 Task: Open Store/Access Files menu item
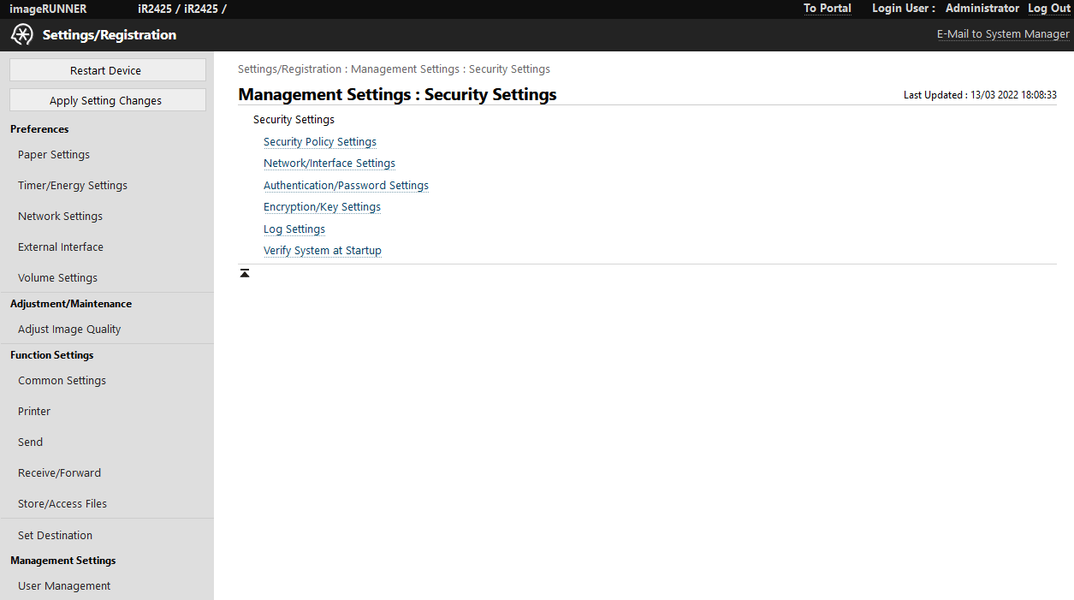(62, 504)
